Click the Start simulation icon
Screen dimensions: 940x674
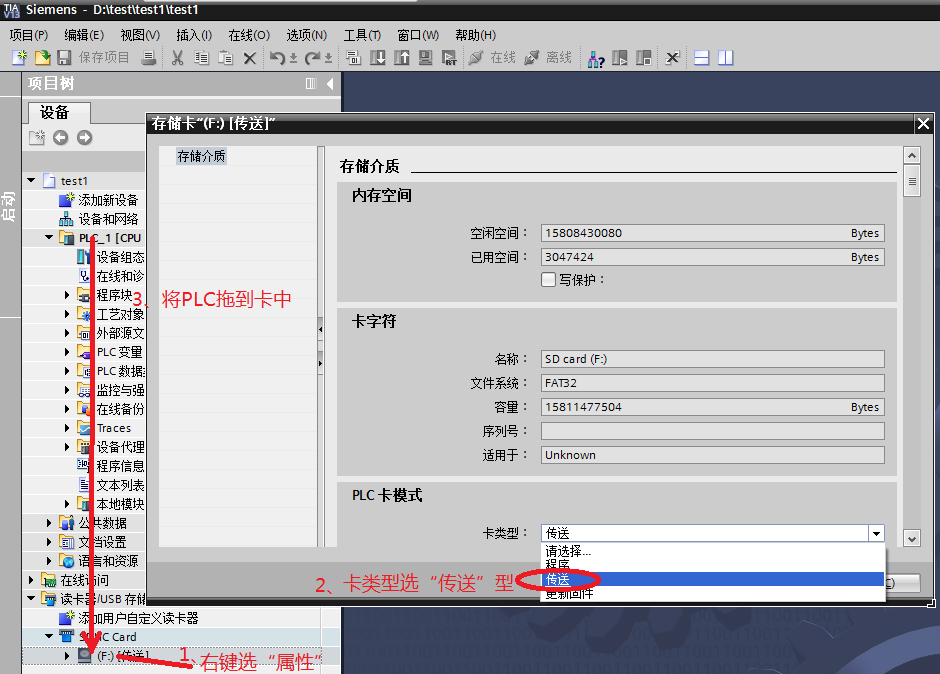[x=426, y=58]
